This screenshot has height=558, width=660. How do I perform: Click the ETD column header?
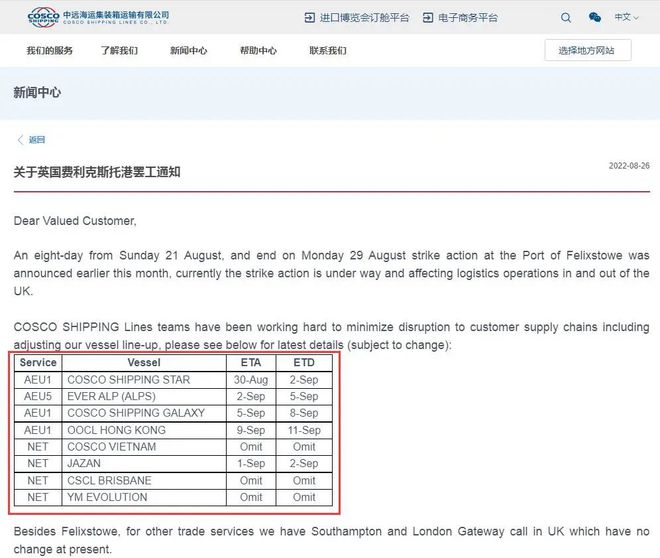click(304, 363)
